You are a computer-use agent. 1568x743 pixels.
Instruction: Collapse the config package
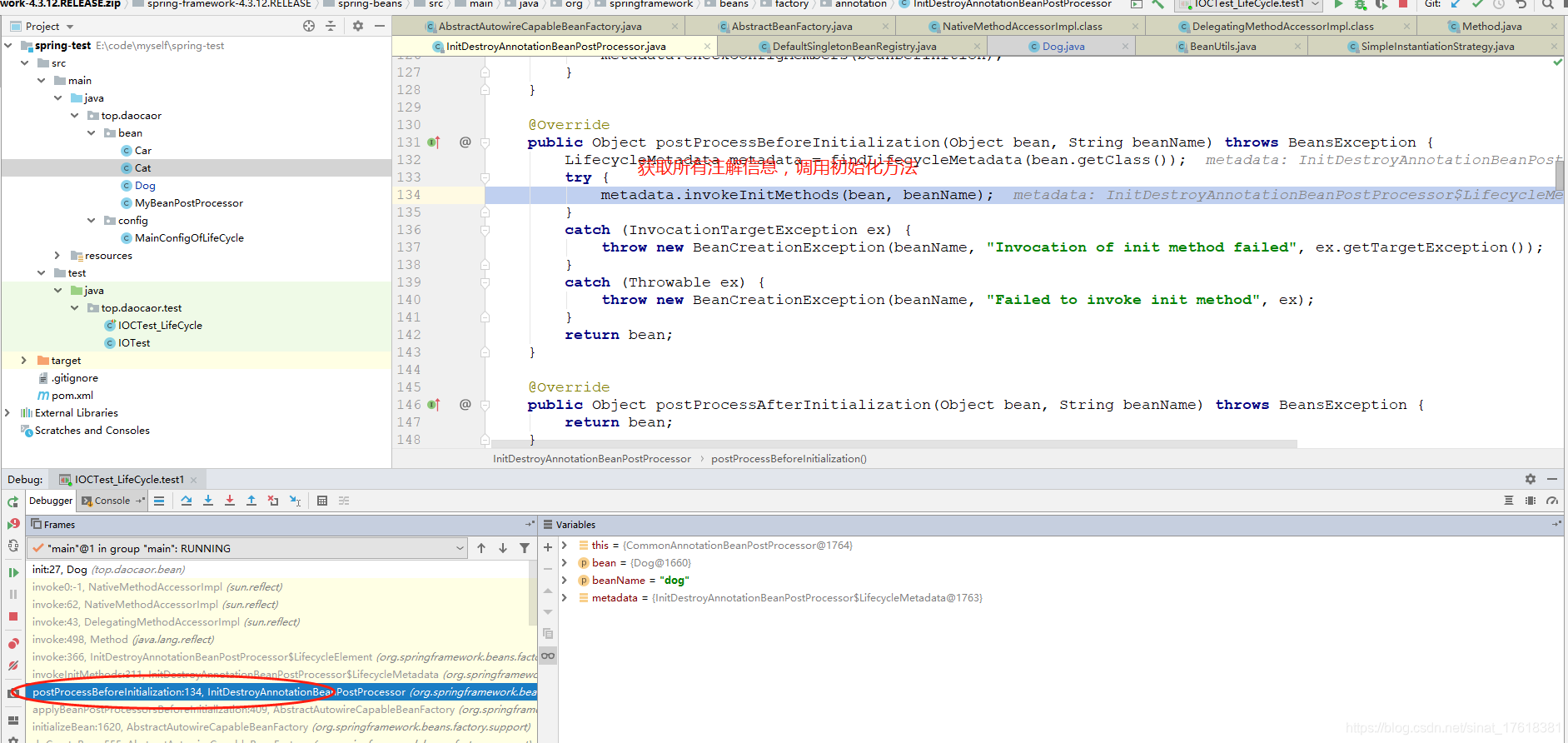(92, 221)
